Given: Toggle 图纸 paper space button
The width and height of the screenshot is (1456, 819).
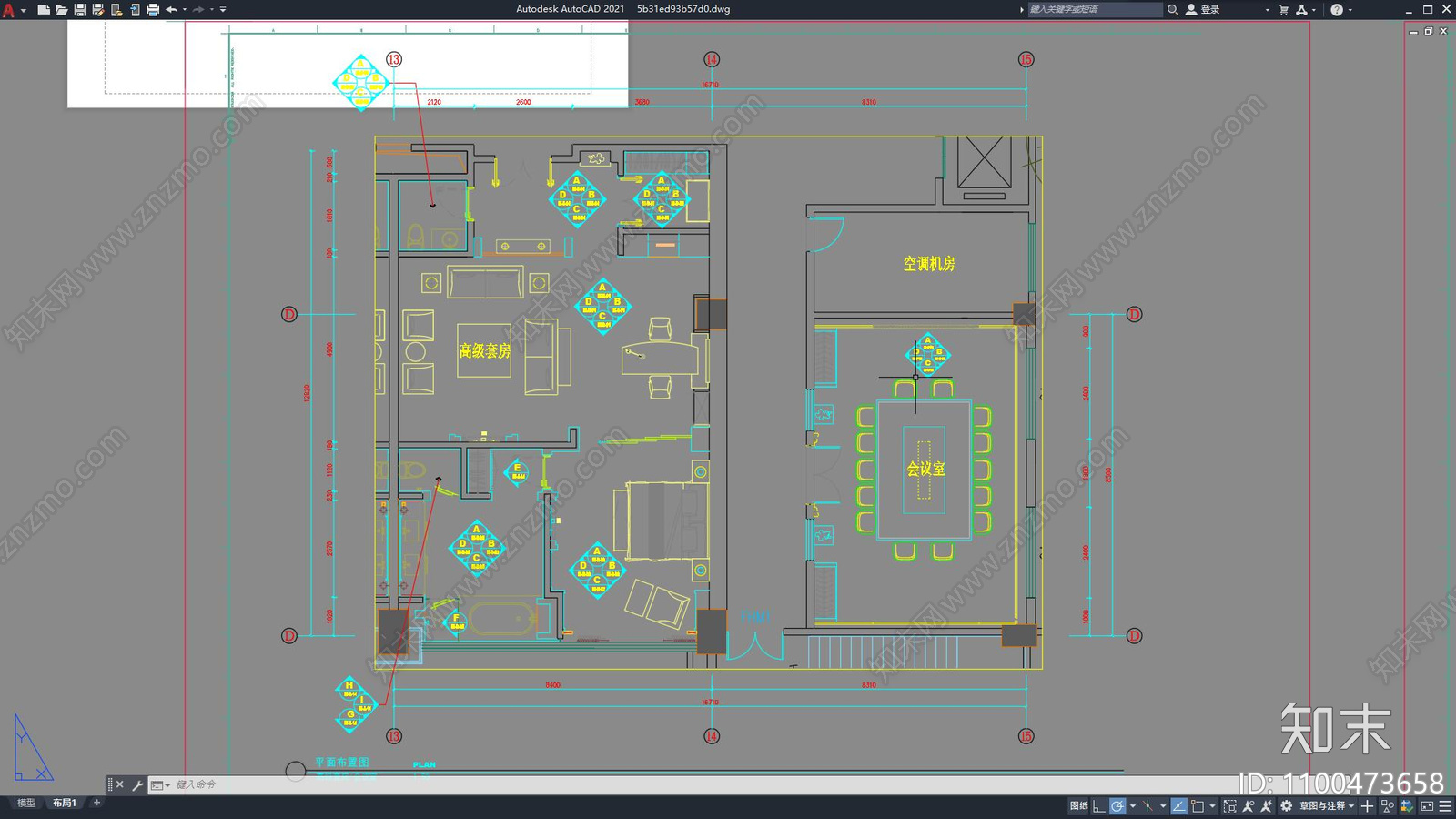Looking at the screenshot, I should point(1078,806).
